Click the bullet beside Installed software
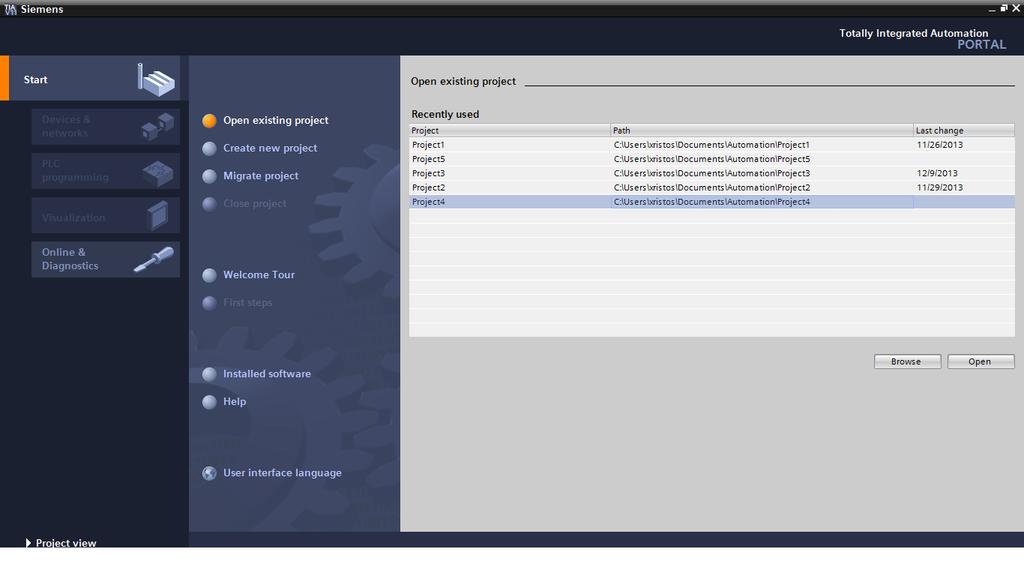Viewport: 1024px width, 576px height. point(209,374)
